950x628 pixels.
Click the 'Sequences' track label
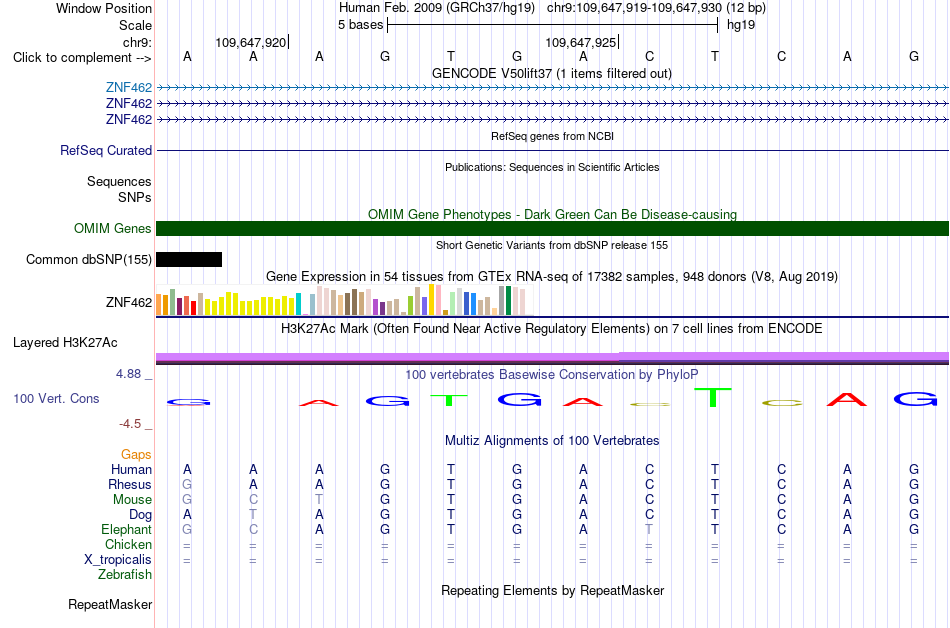(x=119, y=182)
